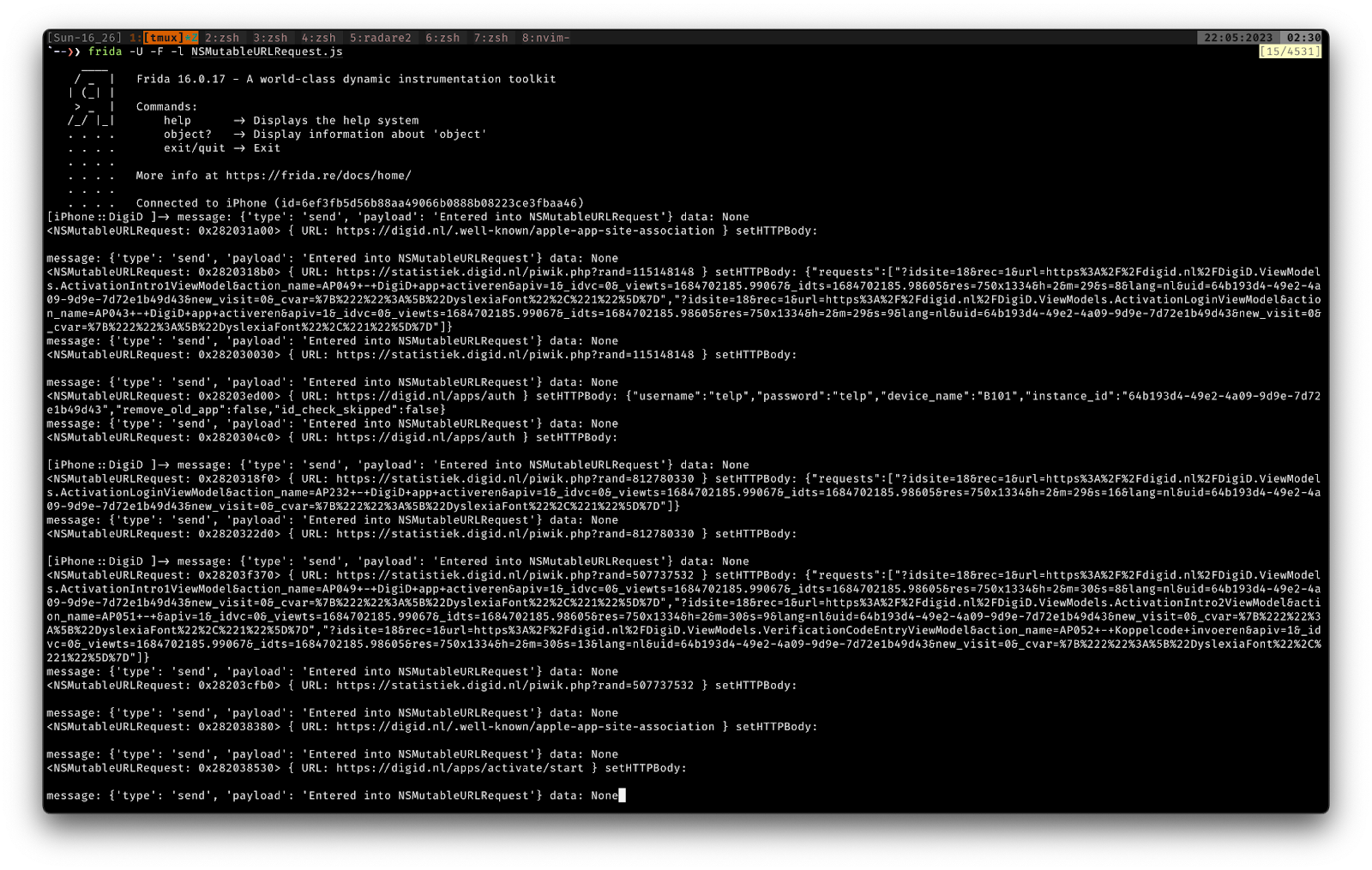Click the scroll position indicator [15/4531]
Screen dimensions: 1372x870
coord(1290,51)
